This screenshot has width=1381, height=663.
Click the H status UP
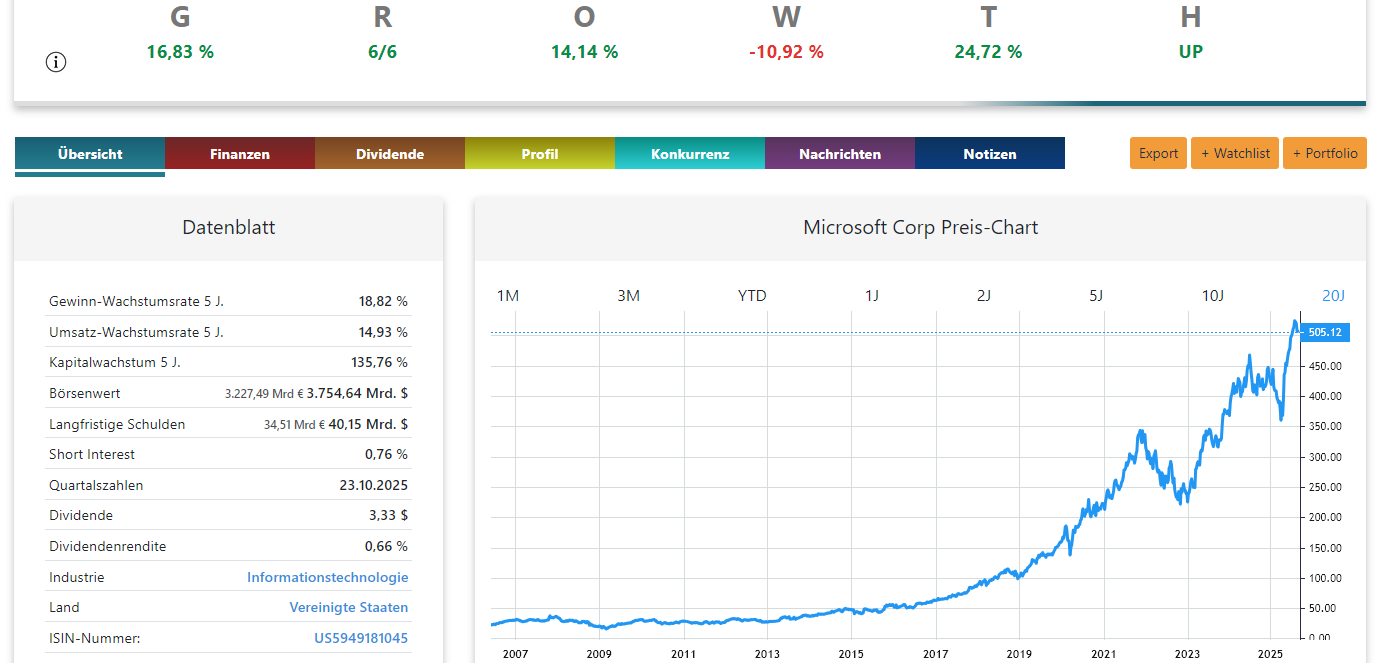coord(1190,52)
